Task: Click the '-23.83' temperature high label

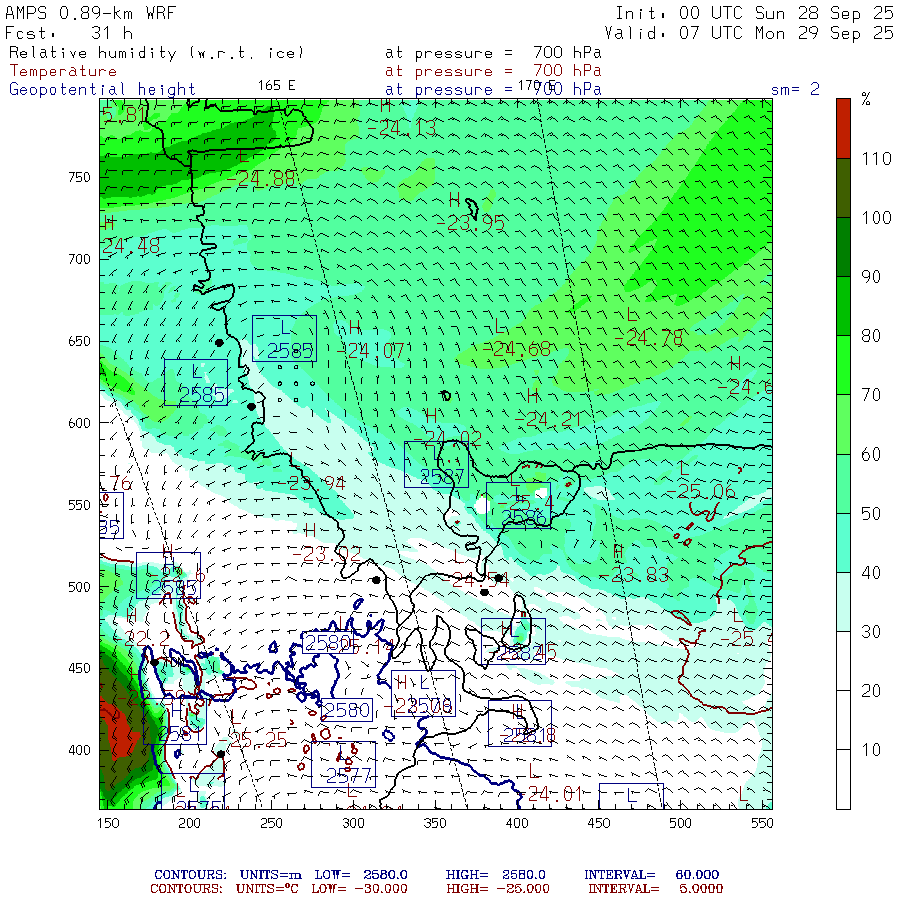Action: [x=634, y=575]
